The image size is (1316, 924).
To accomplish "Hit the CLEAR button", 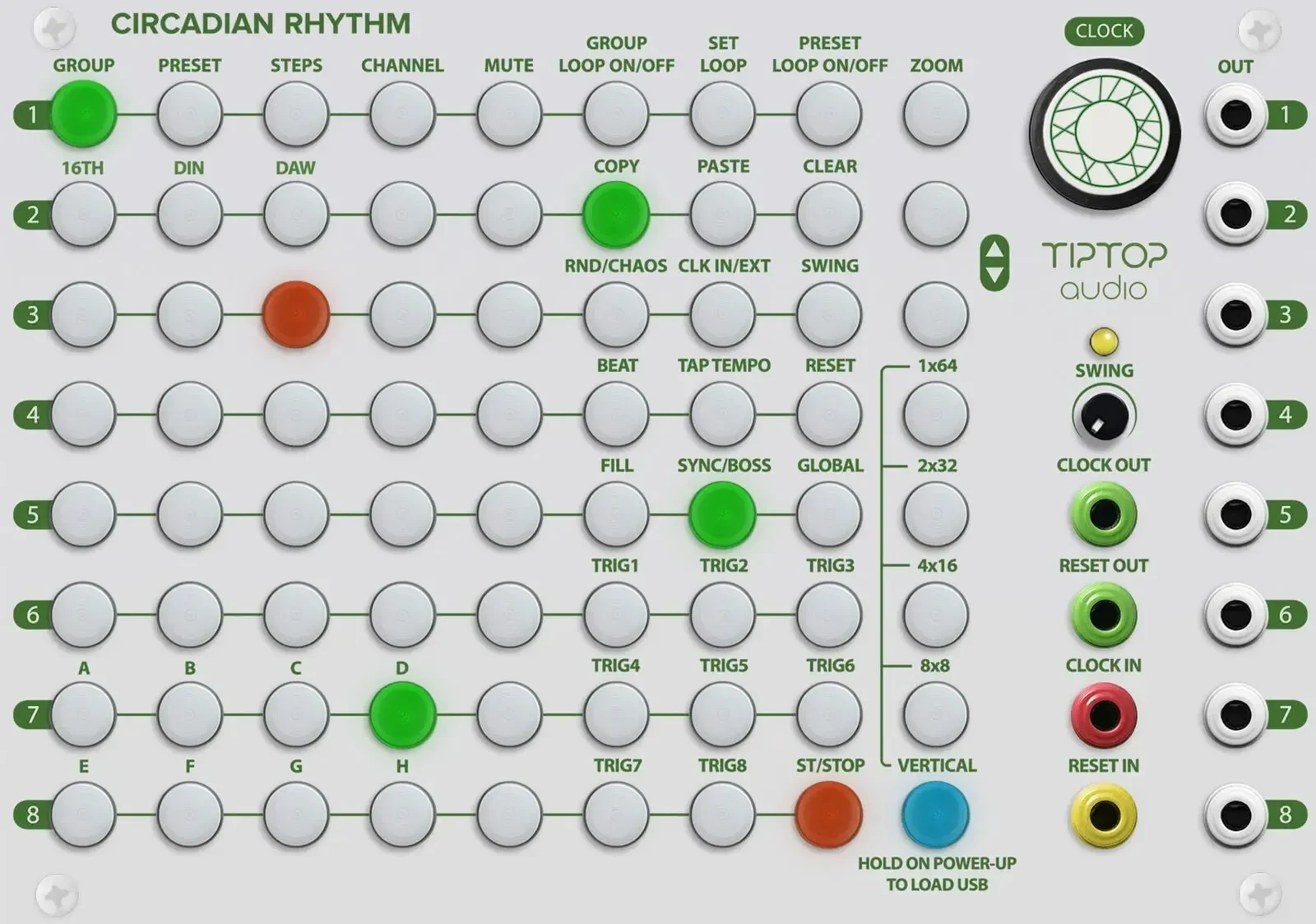I will tap(828, 212).
